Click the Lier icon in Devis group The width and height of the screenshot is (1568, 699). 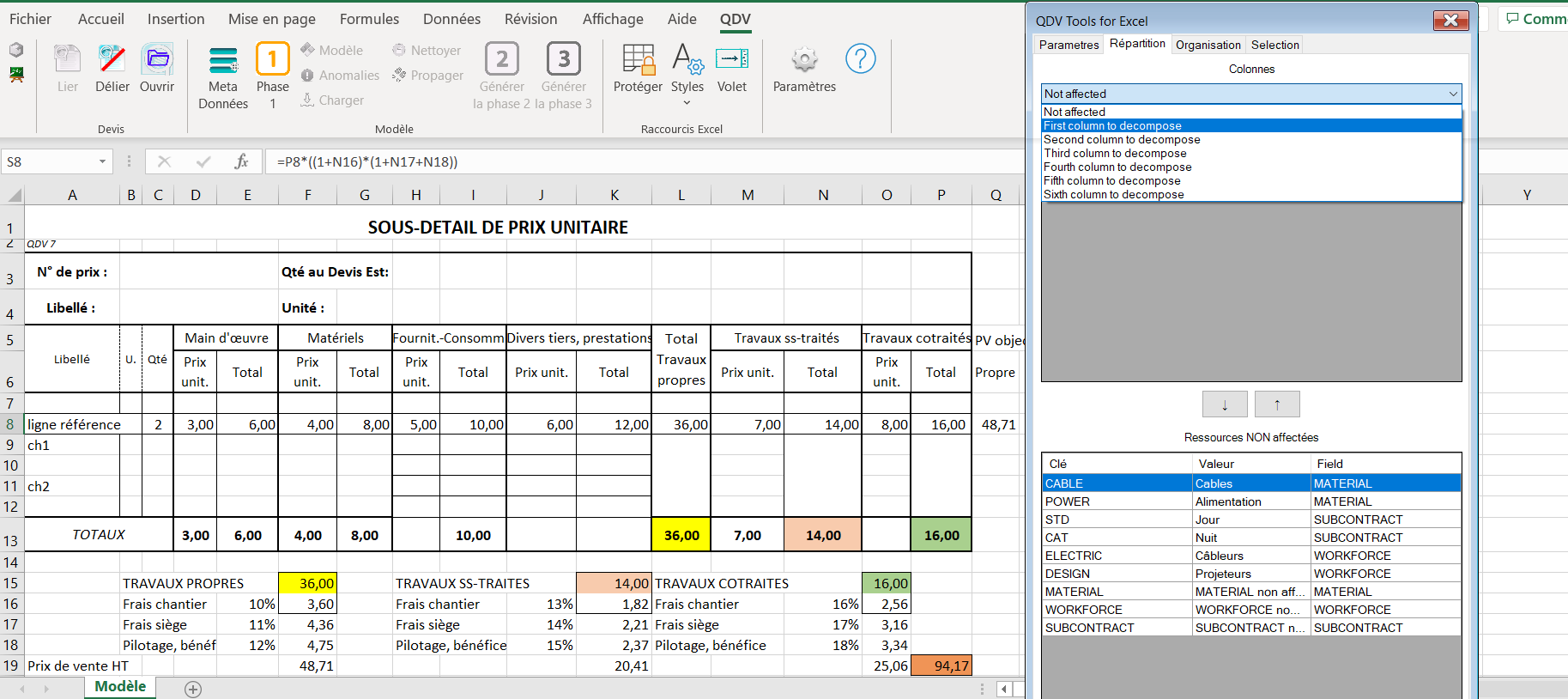point(67,59)
